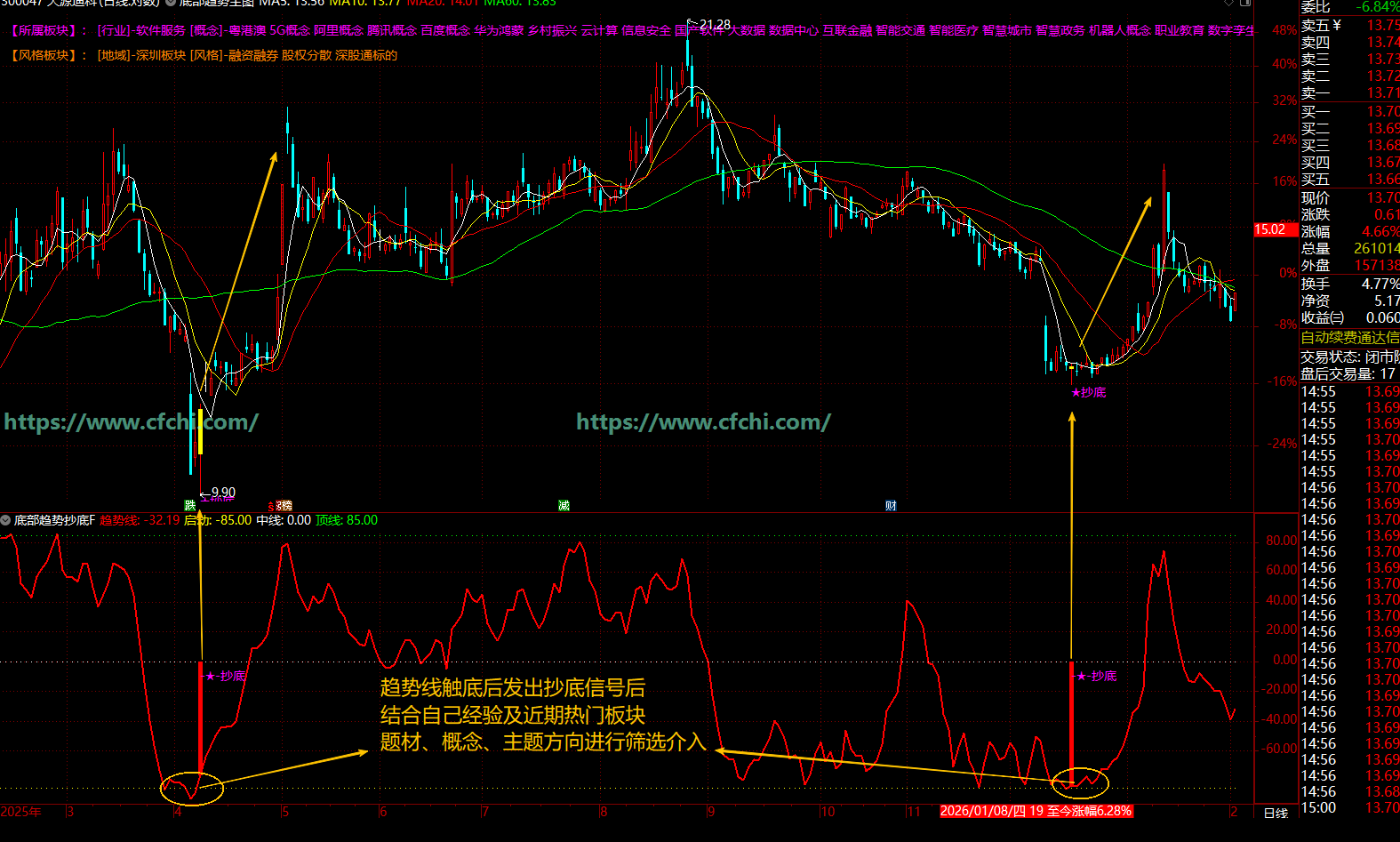This screenshot has height=842, width=1400.
Task: Click the 现价 current price row
Action: pyautogui.click(x=1349, y=197)
